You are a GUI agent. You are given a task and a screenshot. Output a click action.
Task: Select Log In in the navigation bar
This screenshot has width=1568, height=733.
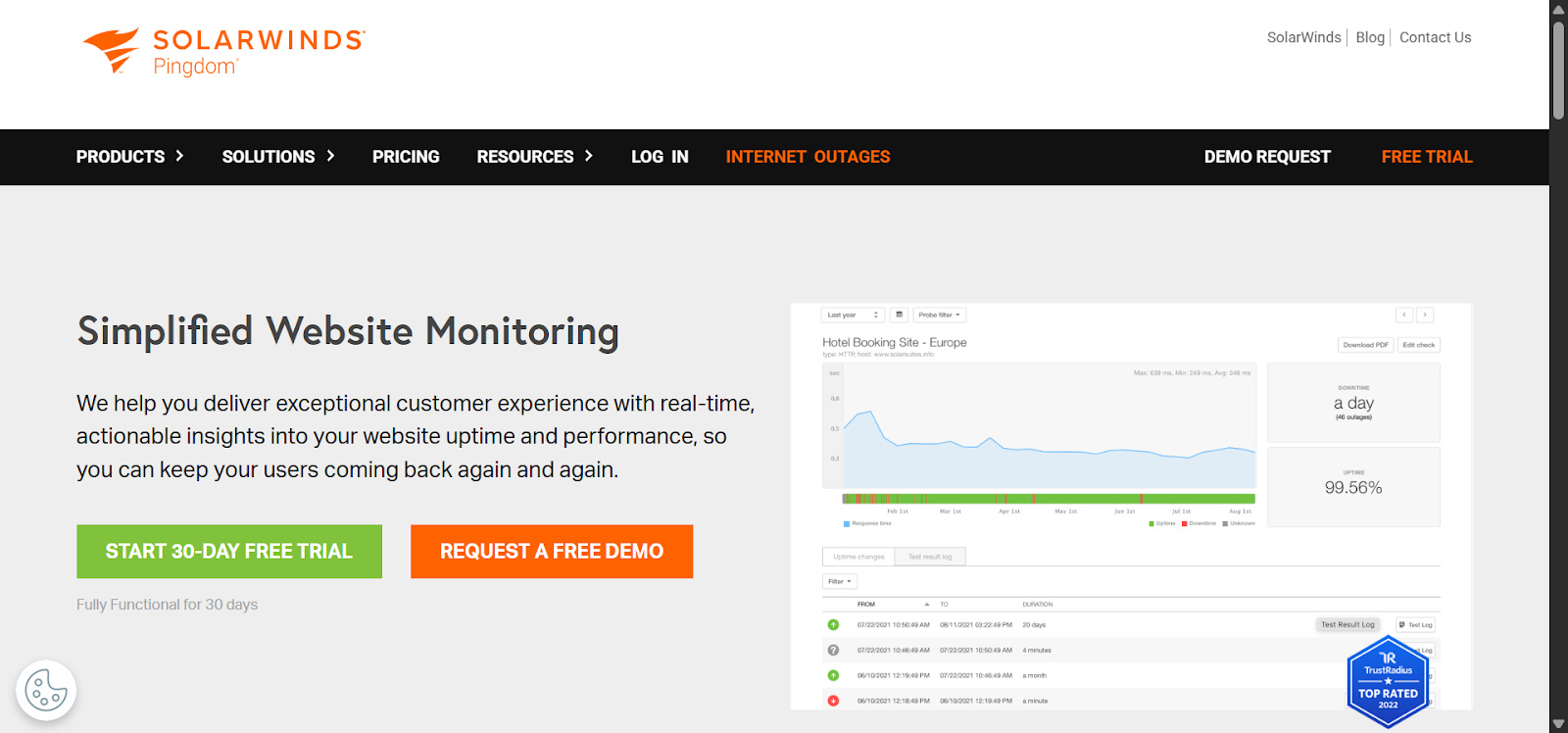click(660, 157)
